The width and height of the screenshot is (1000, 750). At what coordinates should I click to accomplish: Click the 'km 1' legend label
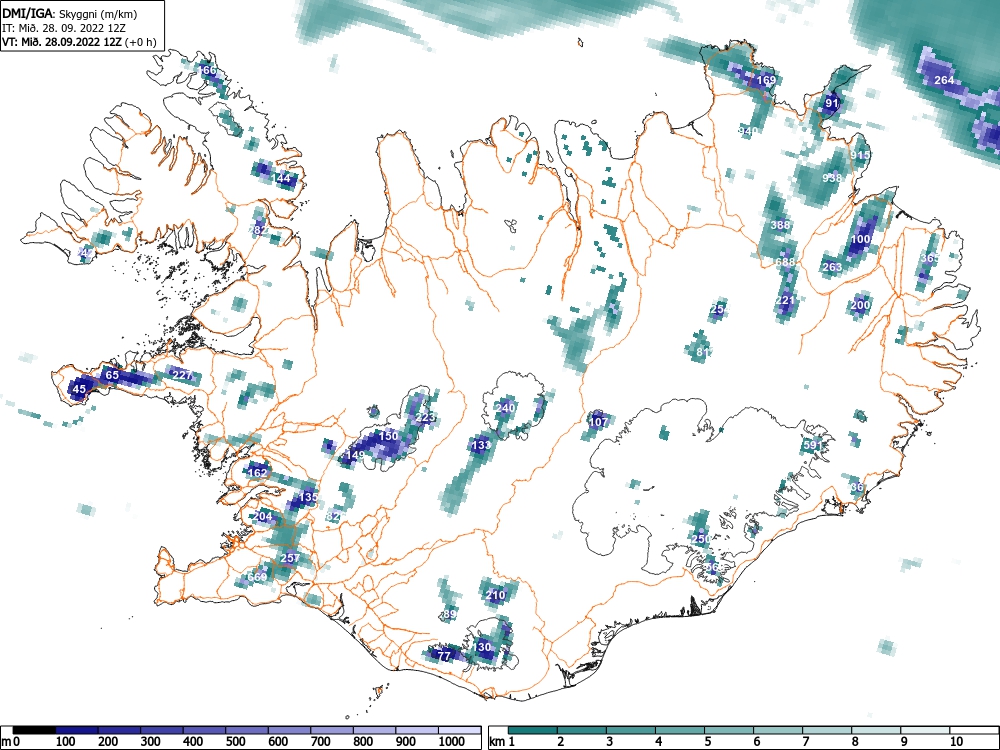tap(502, 742)
